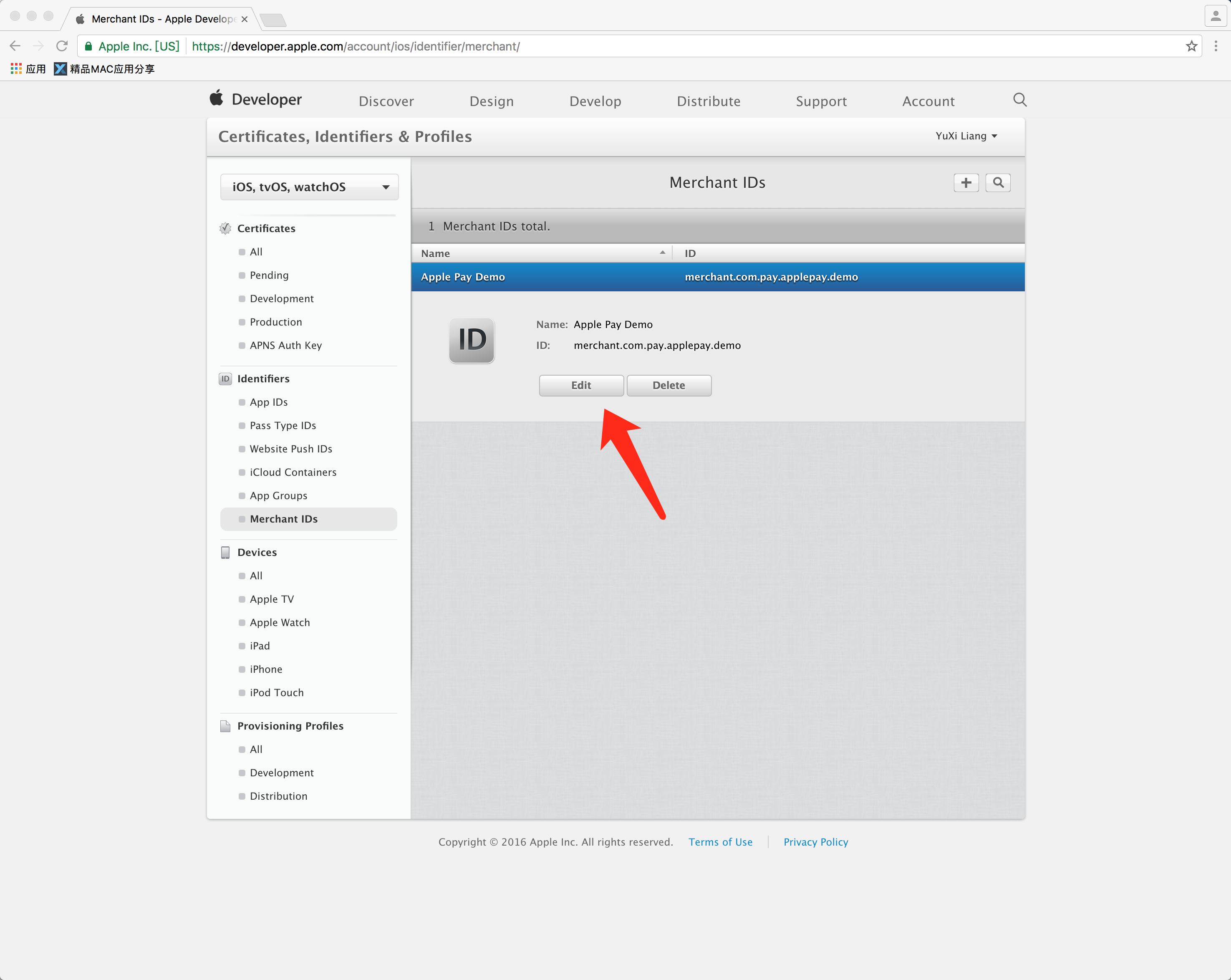The width and height of the screenshot is (1231, 980).
Task: Open Chrome three-dot menu icon
Action: coord(1216,46)
